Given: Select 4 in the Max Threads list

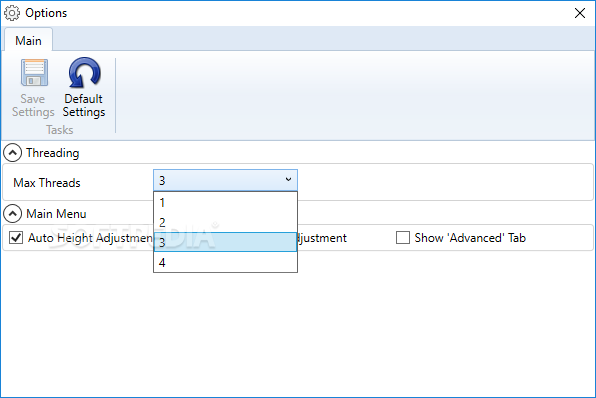Looking at the screenshot, I should tap(225, 262).
